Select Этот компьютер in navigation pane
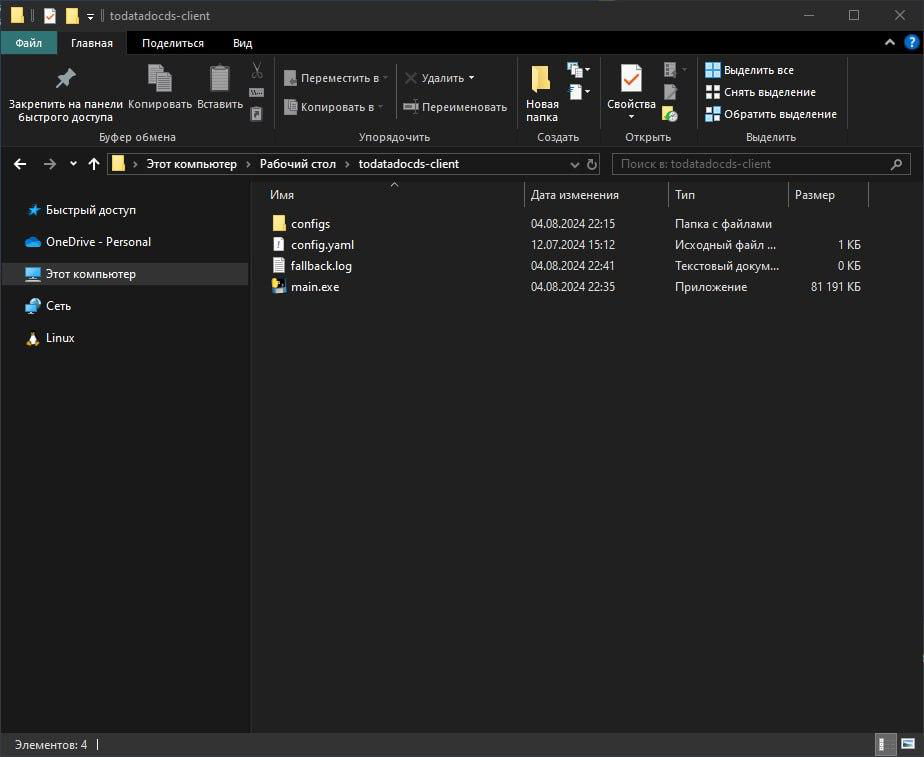The width and height of the screenshot is (924, 757). [124, 274]
